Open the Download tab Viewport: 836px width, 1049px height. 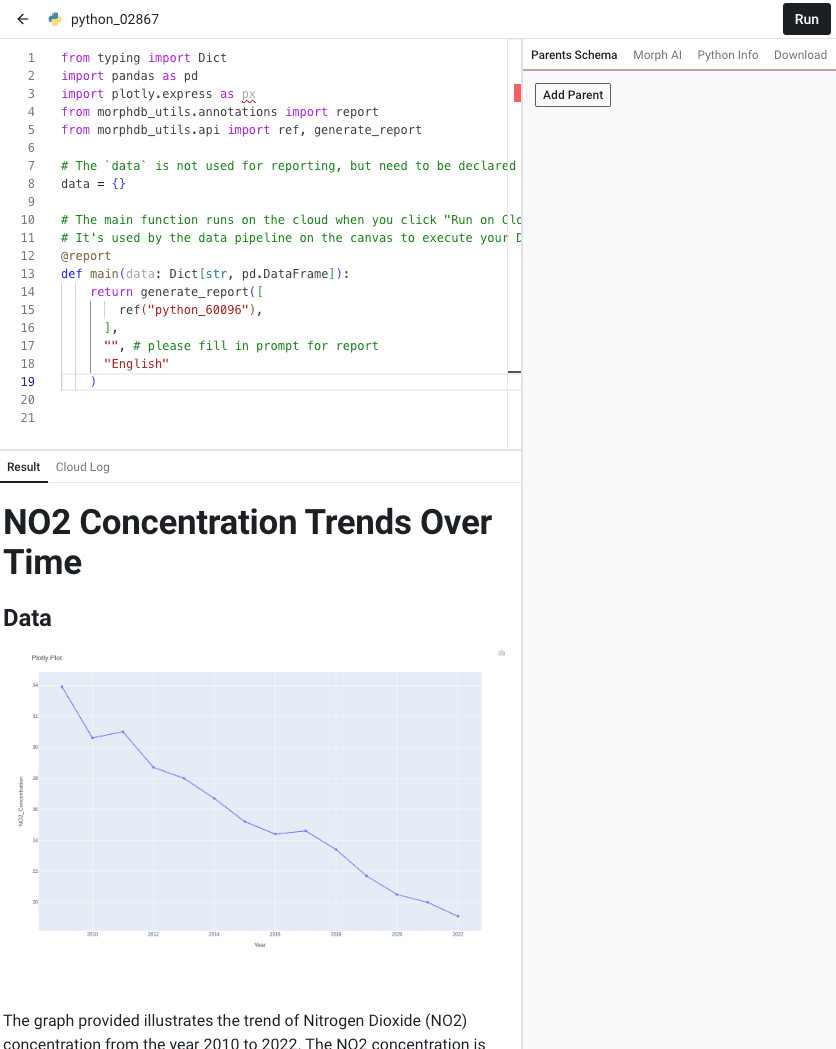(800, 55)
